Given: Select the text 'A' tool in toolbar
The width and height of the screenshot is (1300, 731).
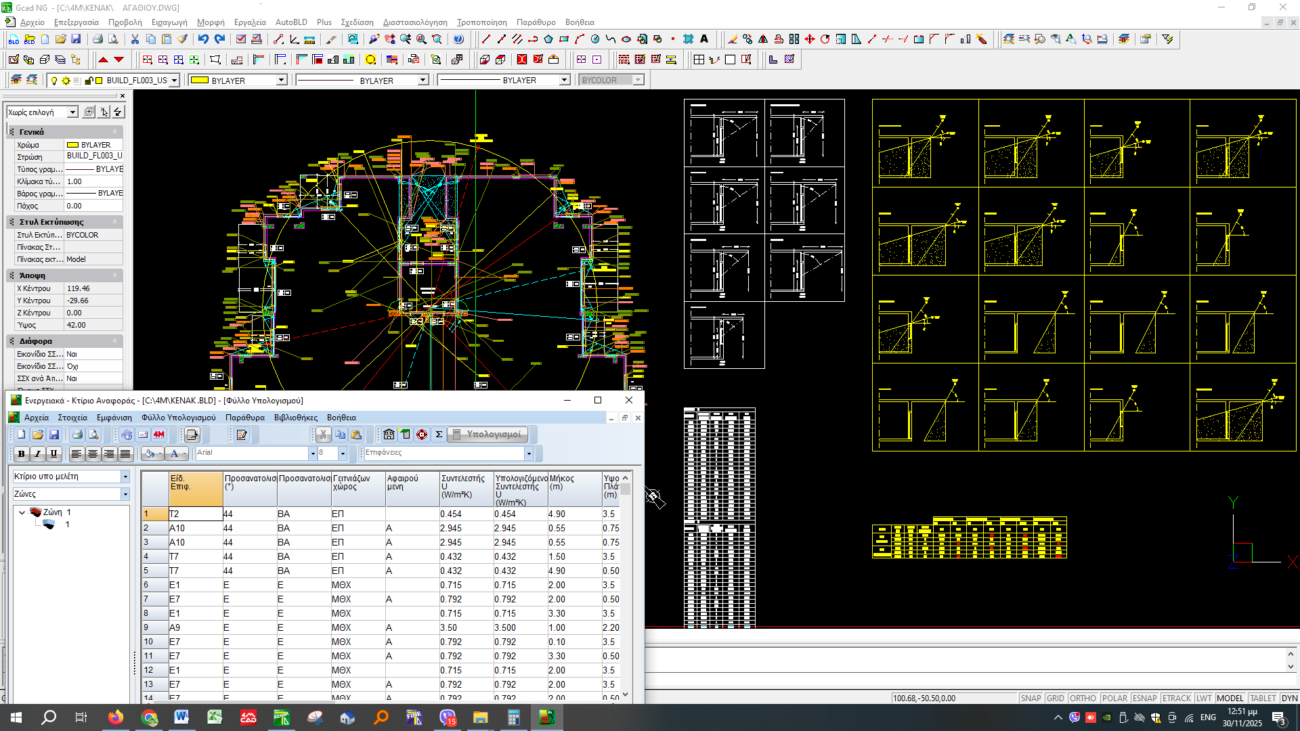Looking at the screenshot, I should (704, 39).
